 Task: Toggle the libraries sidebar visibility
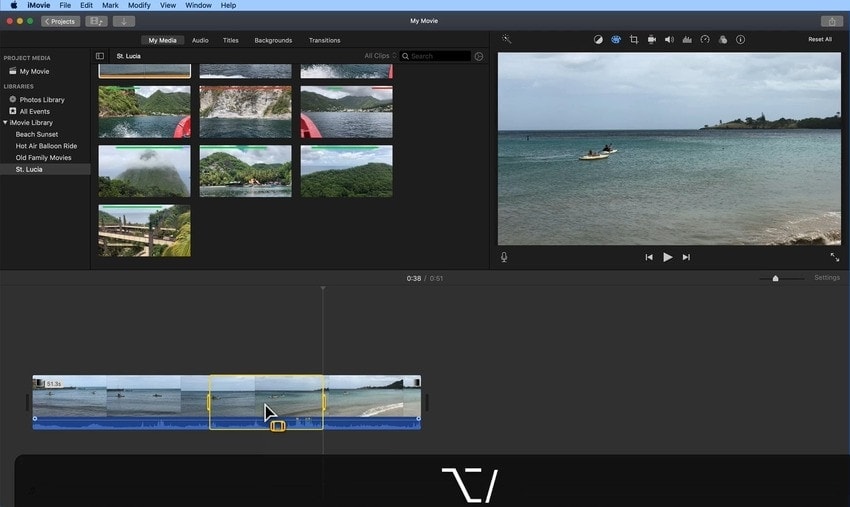click(100, 56)
